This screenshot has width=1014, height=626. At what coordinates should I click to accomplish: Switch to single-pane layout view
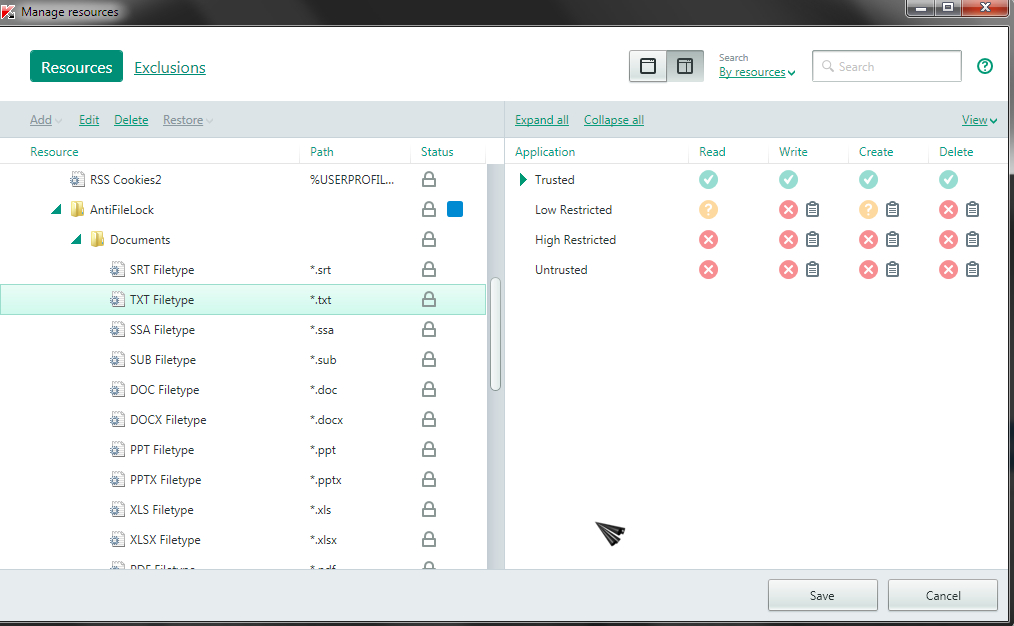(648, 67)
